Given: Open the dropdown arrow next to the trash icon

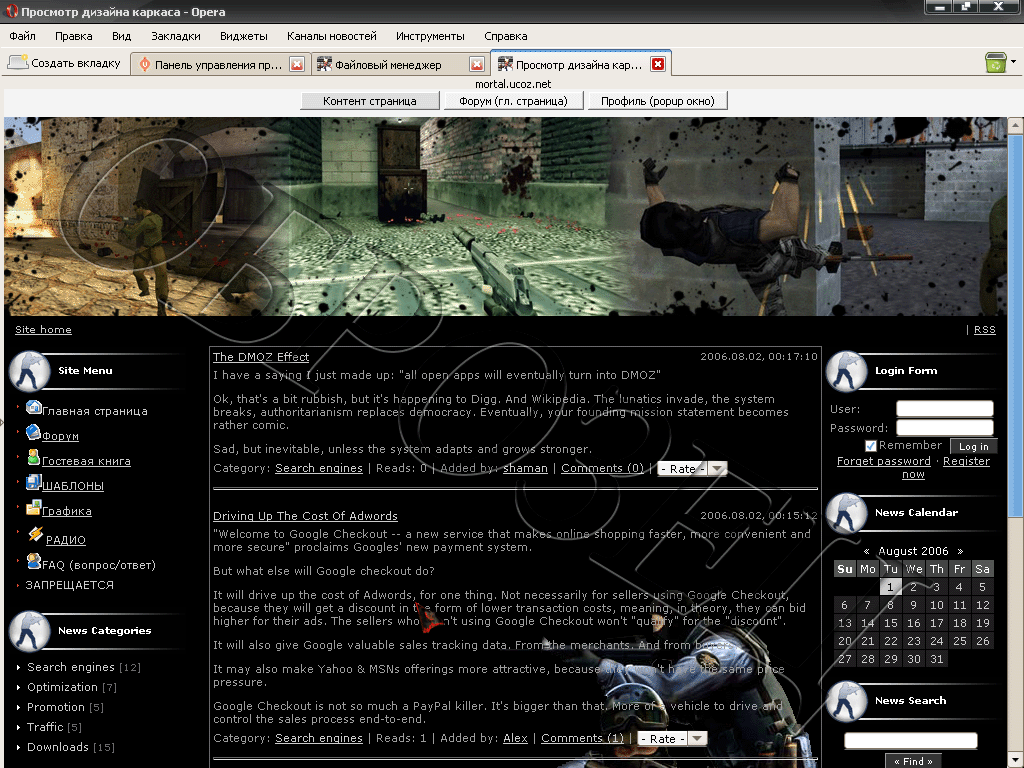Looking at the screenshot, I should (x=1013, y=61).
